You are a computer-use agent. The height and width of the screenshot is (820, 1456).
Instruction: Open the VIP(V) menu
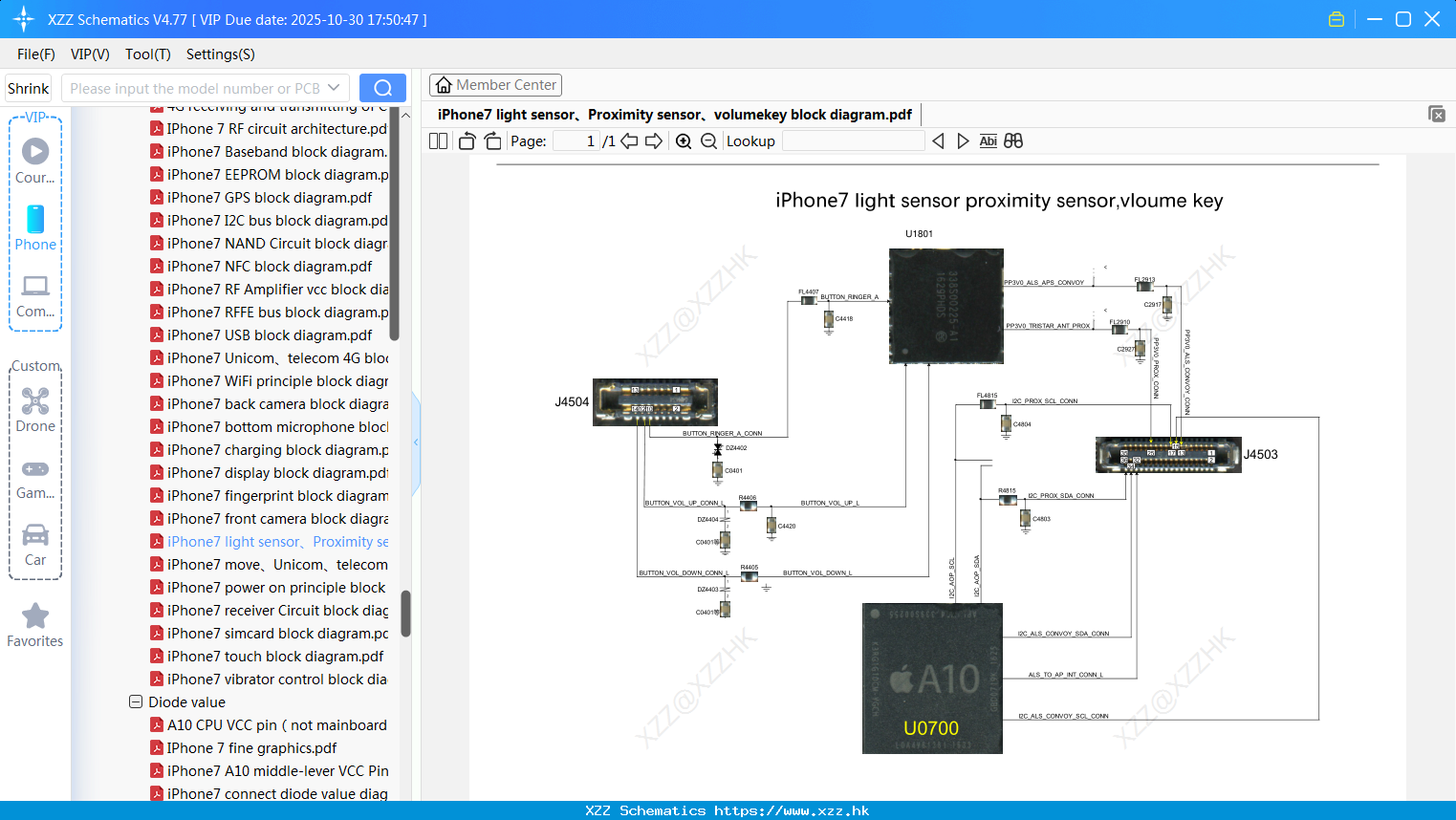tap(90, 54)
